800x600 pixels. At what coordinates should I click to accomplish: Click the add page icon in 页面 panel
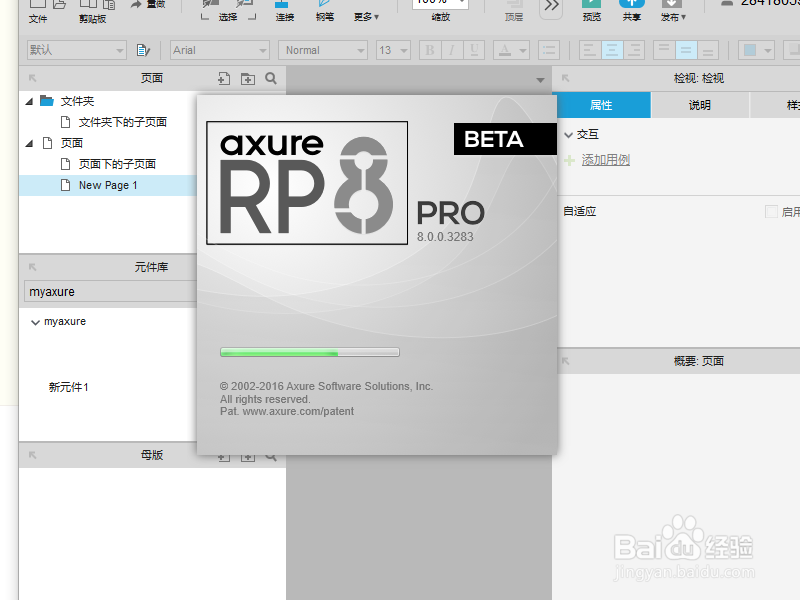tap(224, 79)
